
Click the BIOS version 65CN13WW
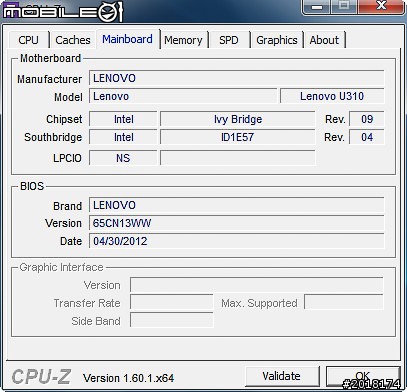tap(237, 223)
